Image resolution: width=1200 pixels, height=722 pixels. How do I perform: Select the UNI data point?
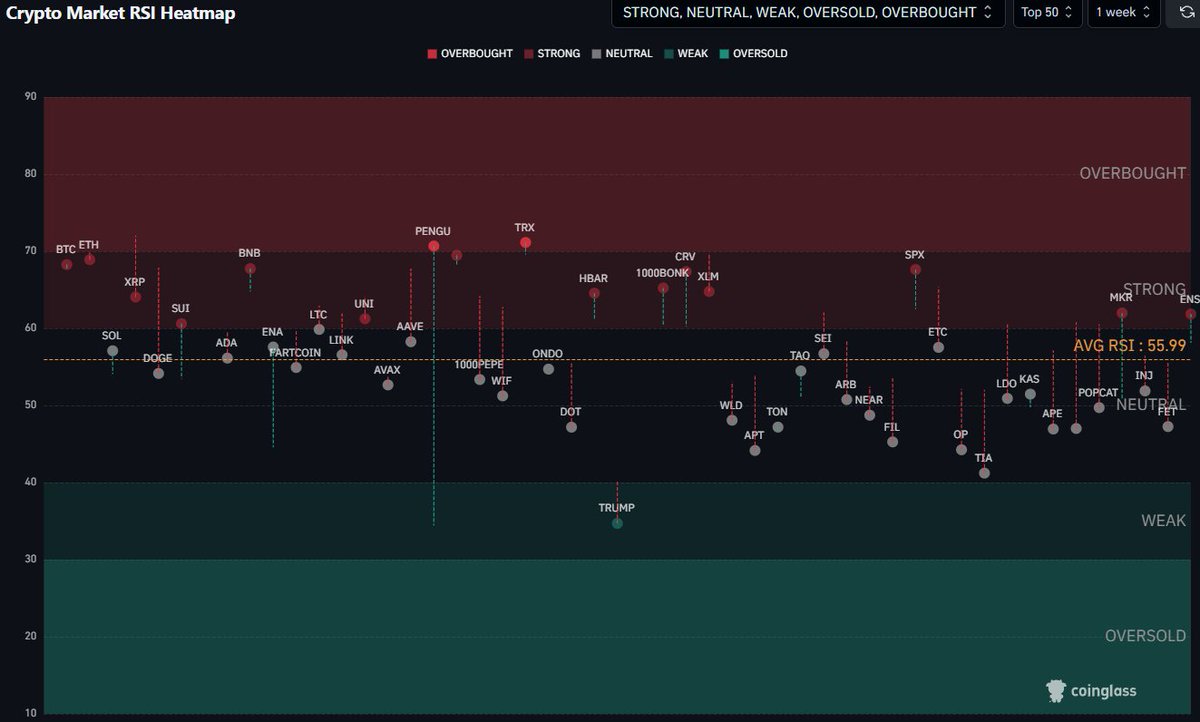[365, 319]
